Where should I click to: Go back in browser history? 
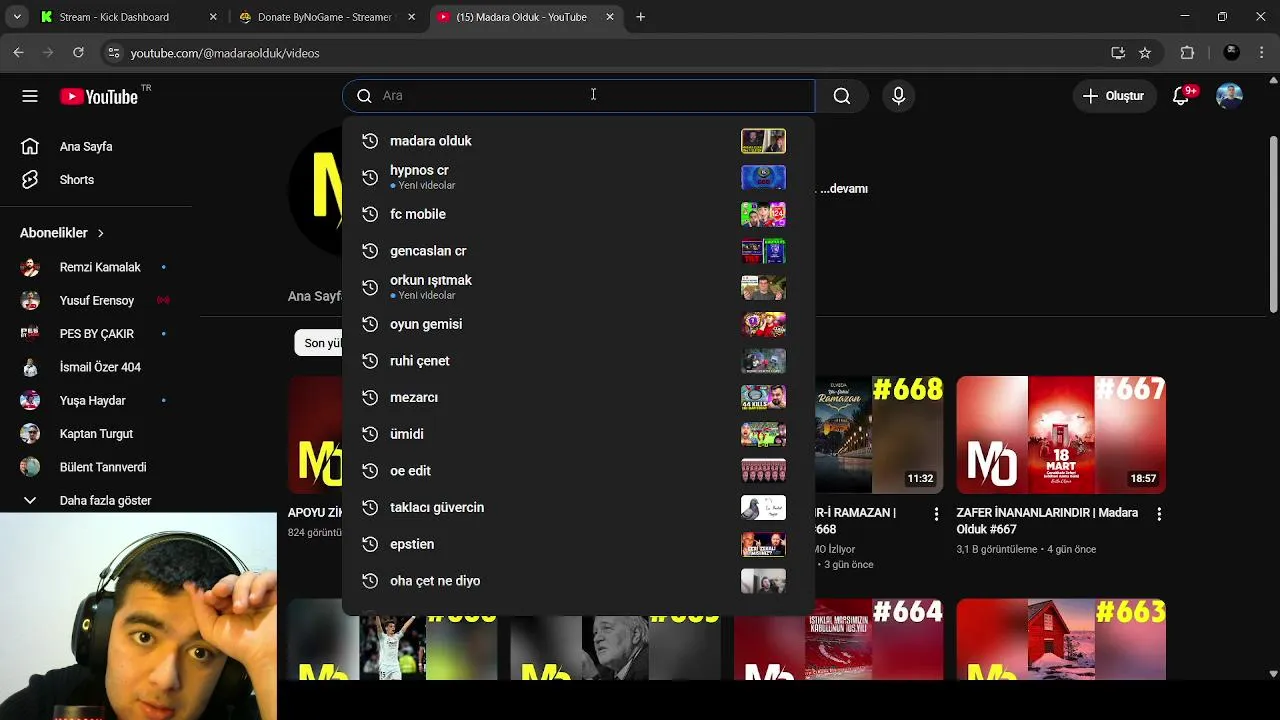click(18, 53)
